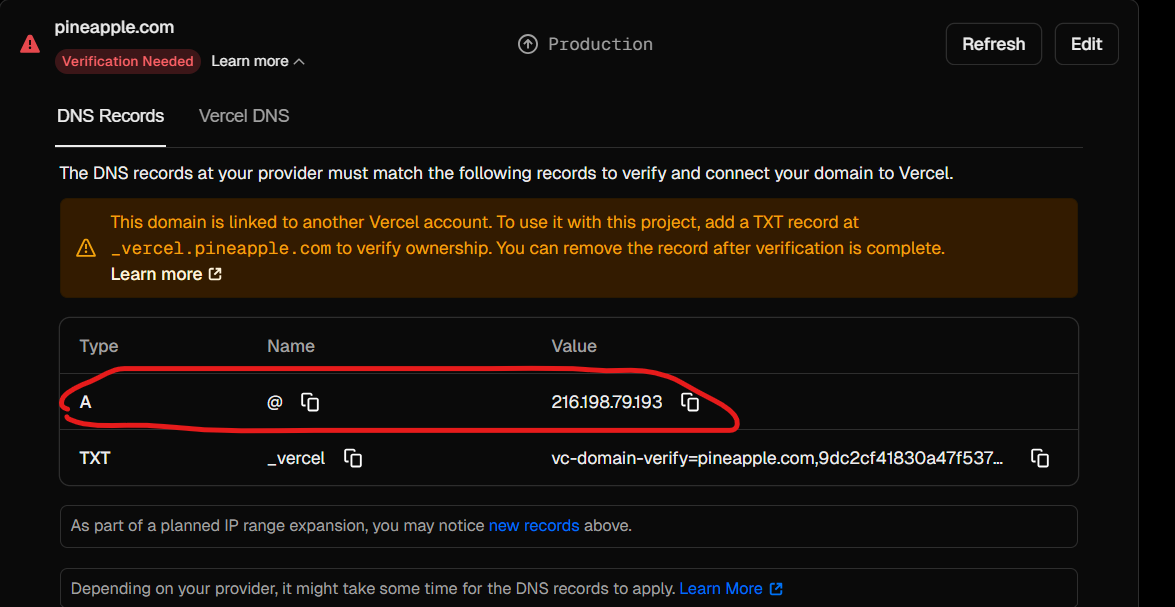Open the Vercel DNS tab
Viewport: 1175px width, 607px height.
[244, 116]
